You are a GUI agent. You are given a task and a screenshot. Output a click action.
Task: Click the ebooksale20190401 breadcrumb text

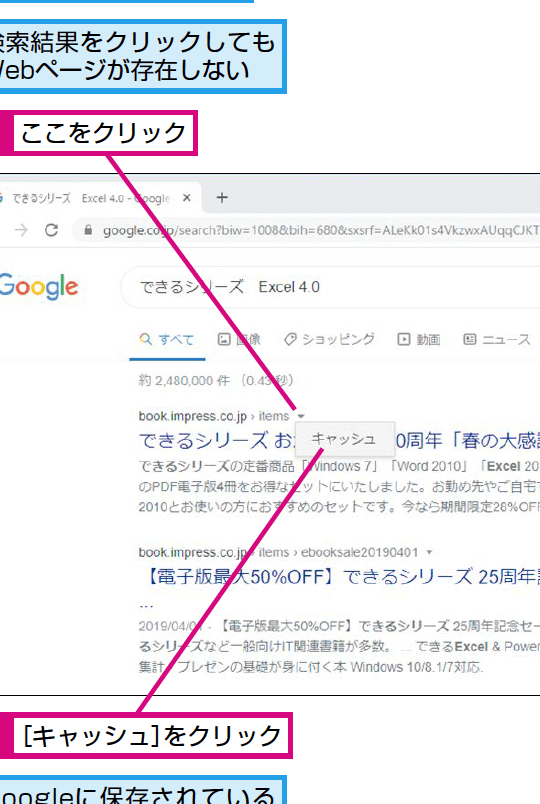point(359,553)
